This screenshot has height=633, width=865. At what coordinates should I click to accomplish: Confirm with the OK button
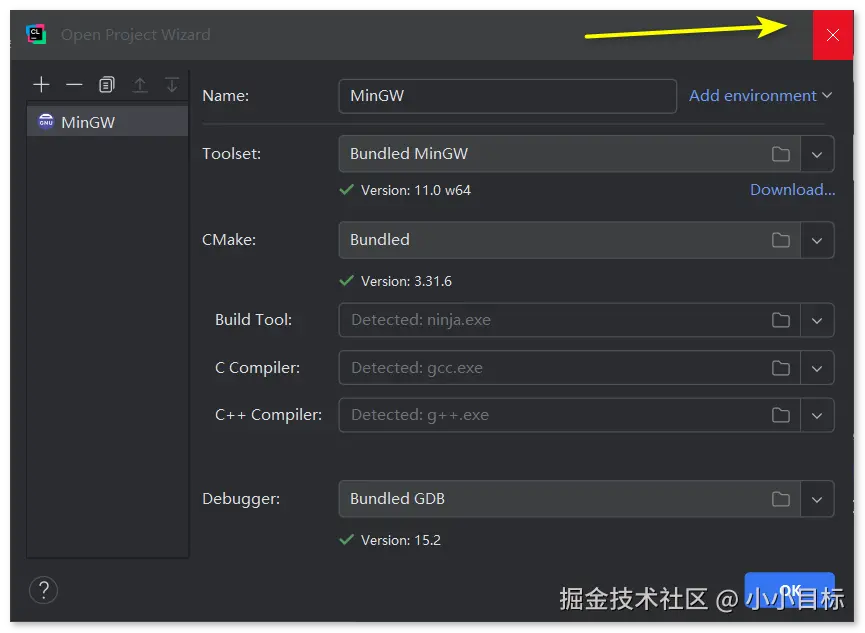(x=789, y=591)
